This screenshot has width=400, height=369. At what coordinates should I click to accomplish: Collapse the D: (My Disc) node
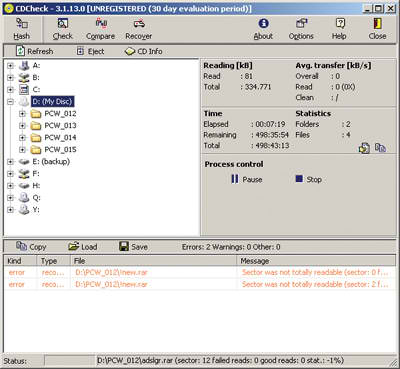coord(11,101)
